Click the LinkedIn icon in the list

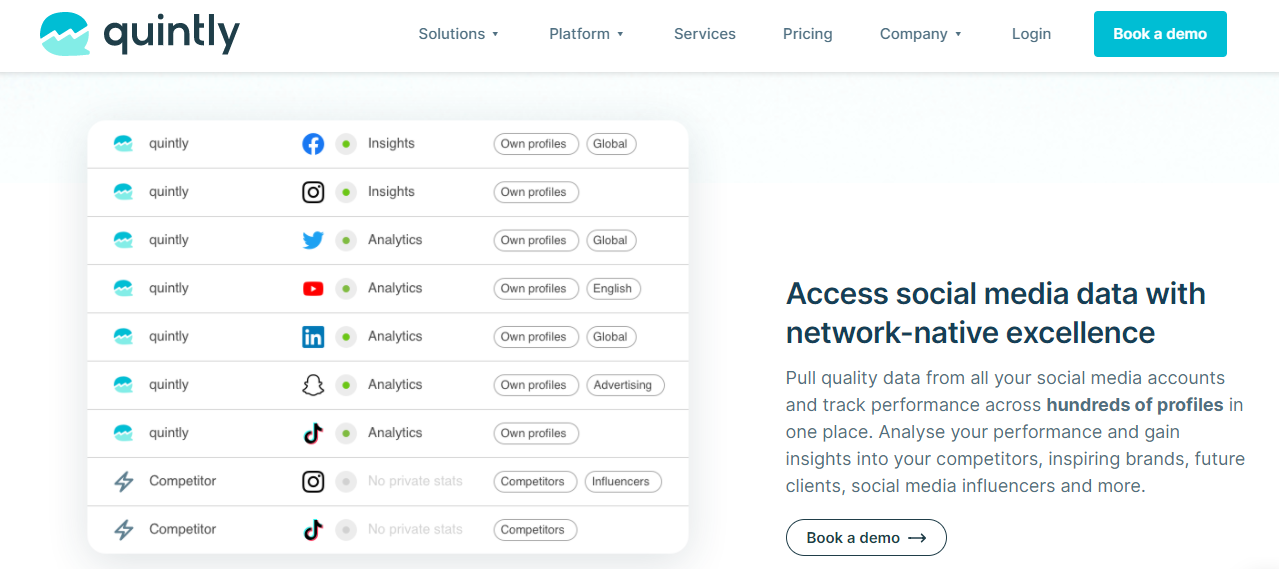point(313,337)
